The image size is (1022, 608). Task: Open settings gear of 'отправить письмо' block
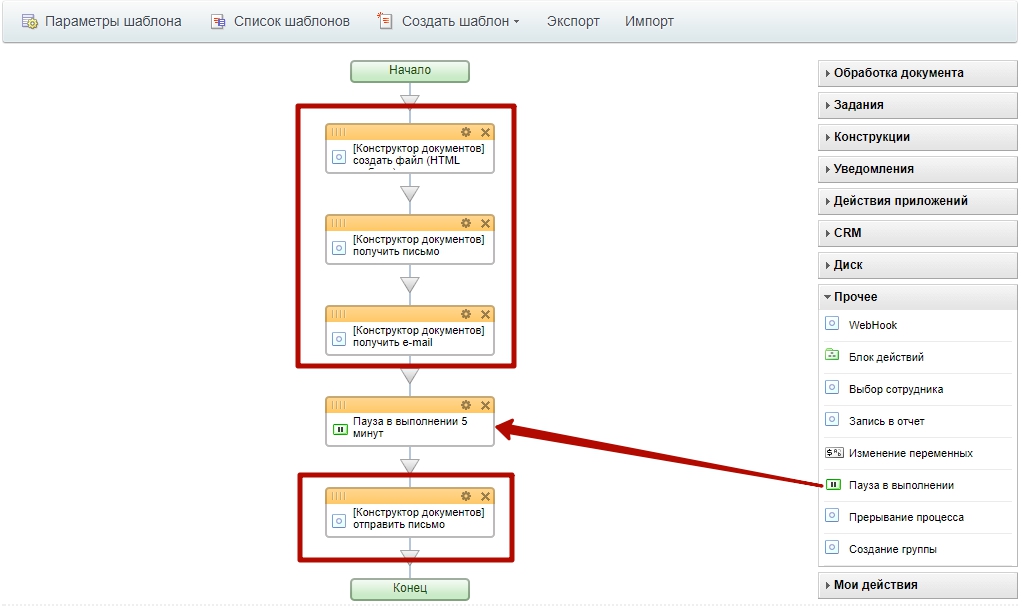tap(466, 496)
